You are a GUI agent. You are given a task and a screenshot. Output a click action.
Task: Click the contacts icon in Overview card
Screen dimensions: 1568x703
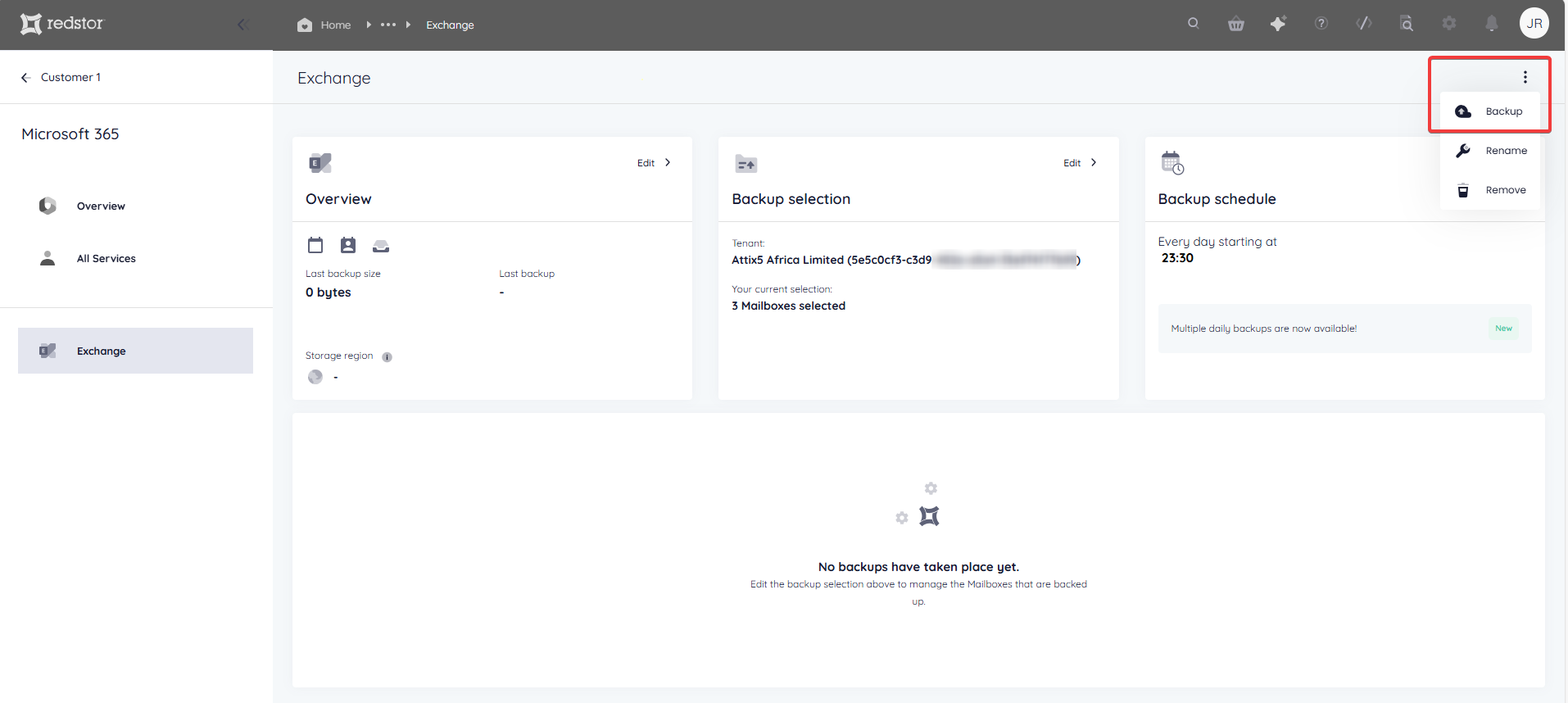coord(348,245)
